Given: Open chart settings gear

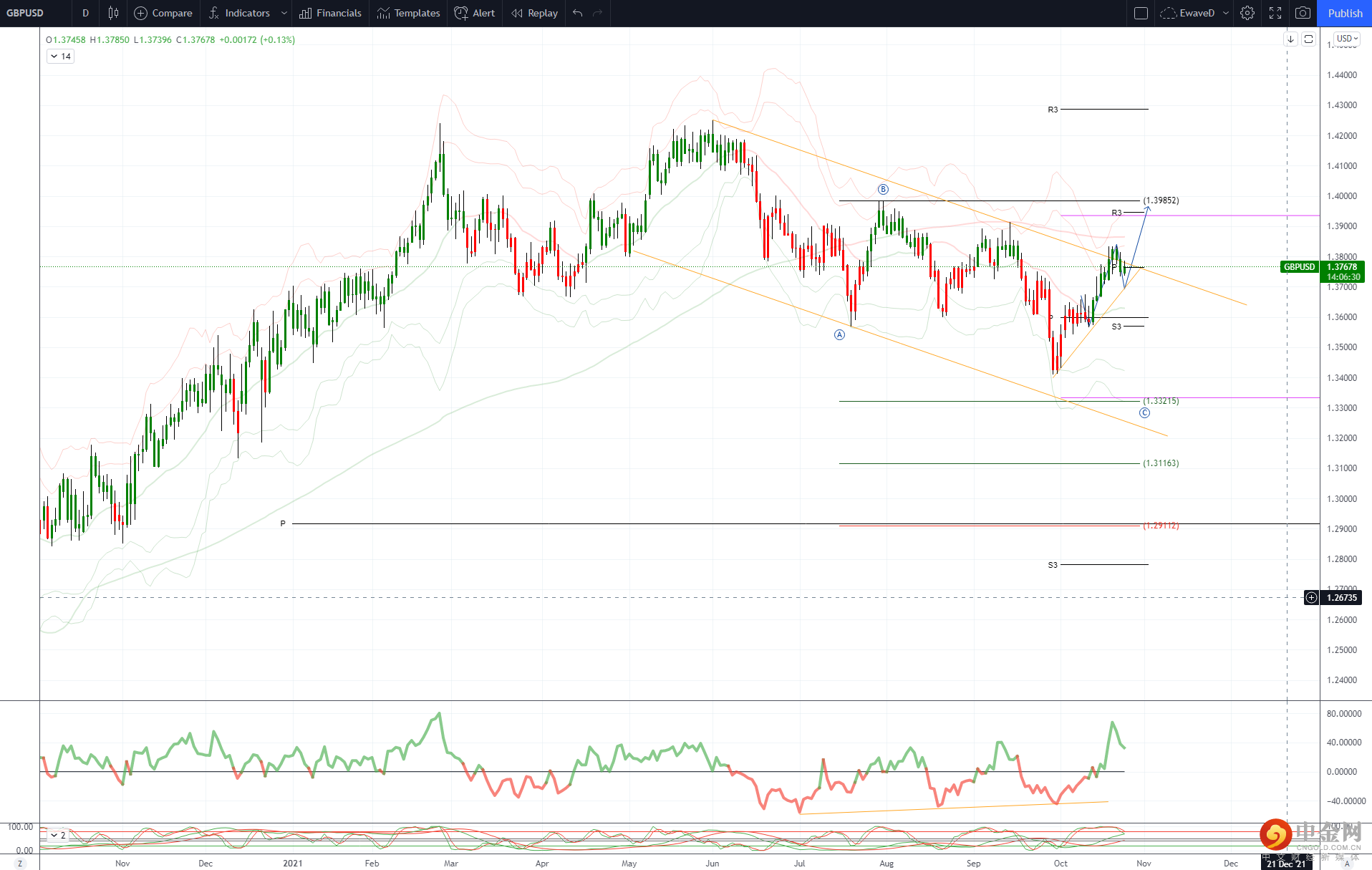Looking at the screenshot, I should point(1247,13).
